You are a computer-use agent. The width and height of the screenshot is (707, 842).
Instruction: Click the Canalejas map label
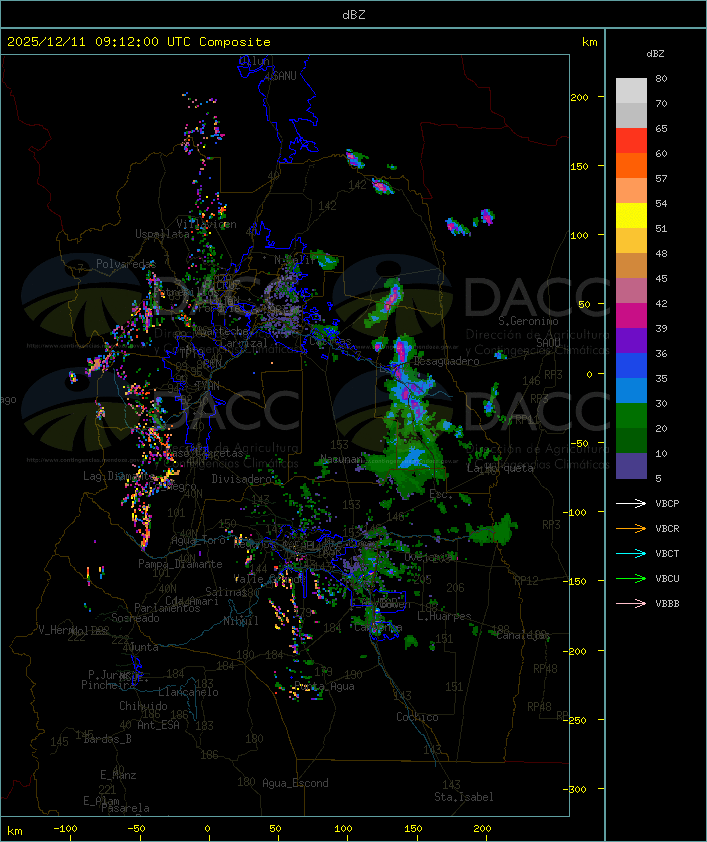point(523,636)
